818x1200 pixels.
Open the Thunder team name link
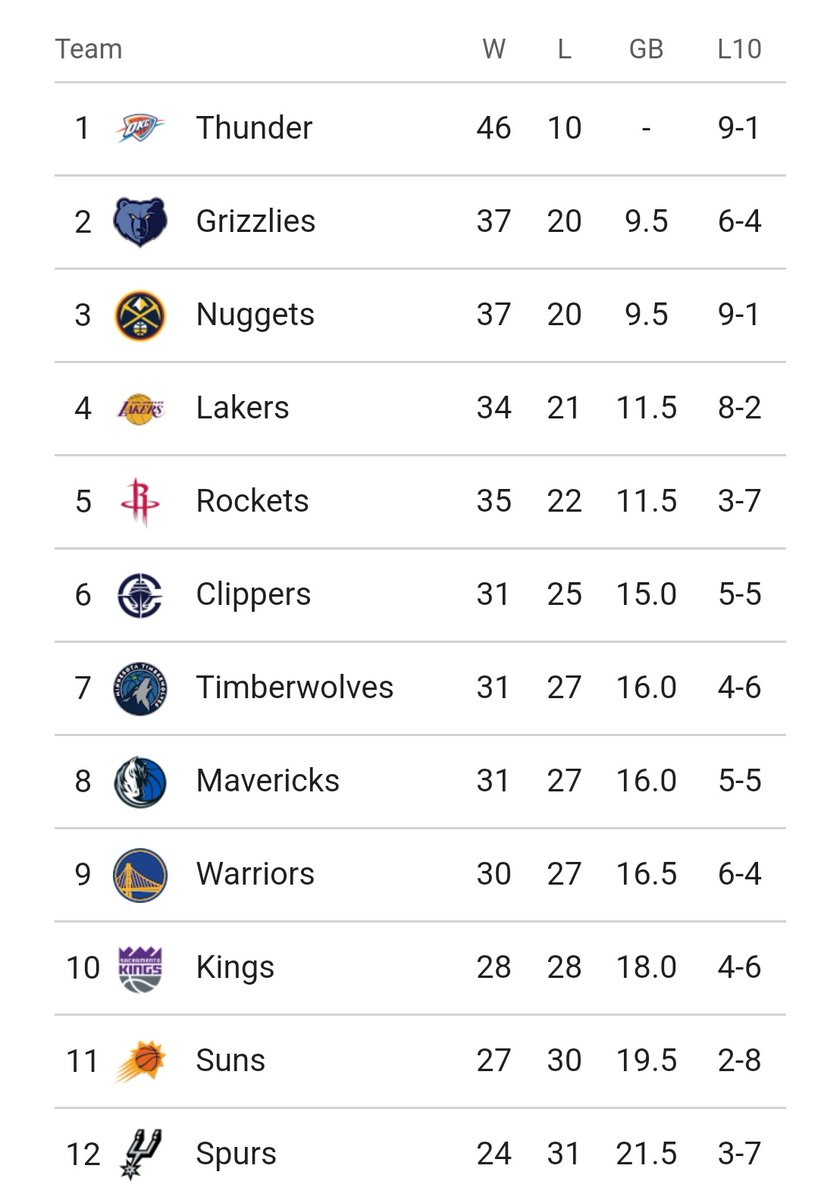pyautogui.click(x=254, y=128)
